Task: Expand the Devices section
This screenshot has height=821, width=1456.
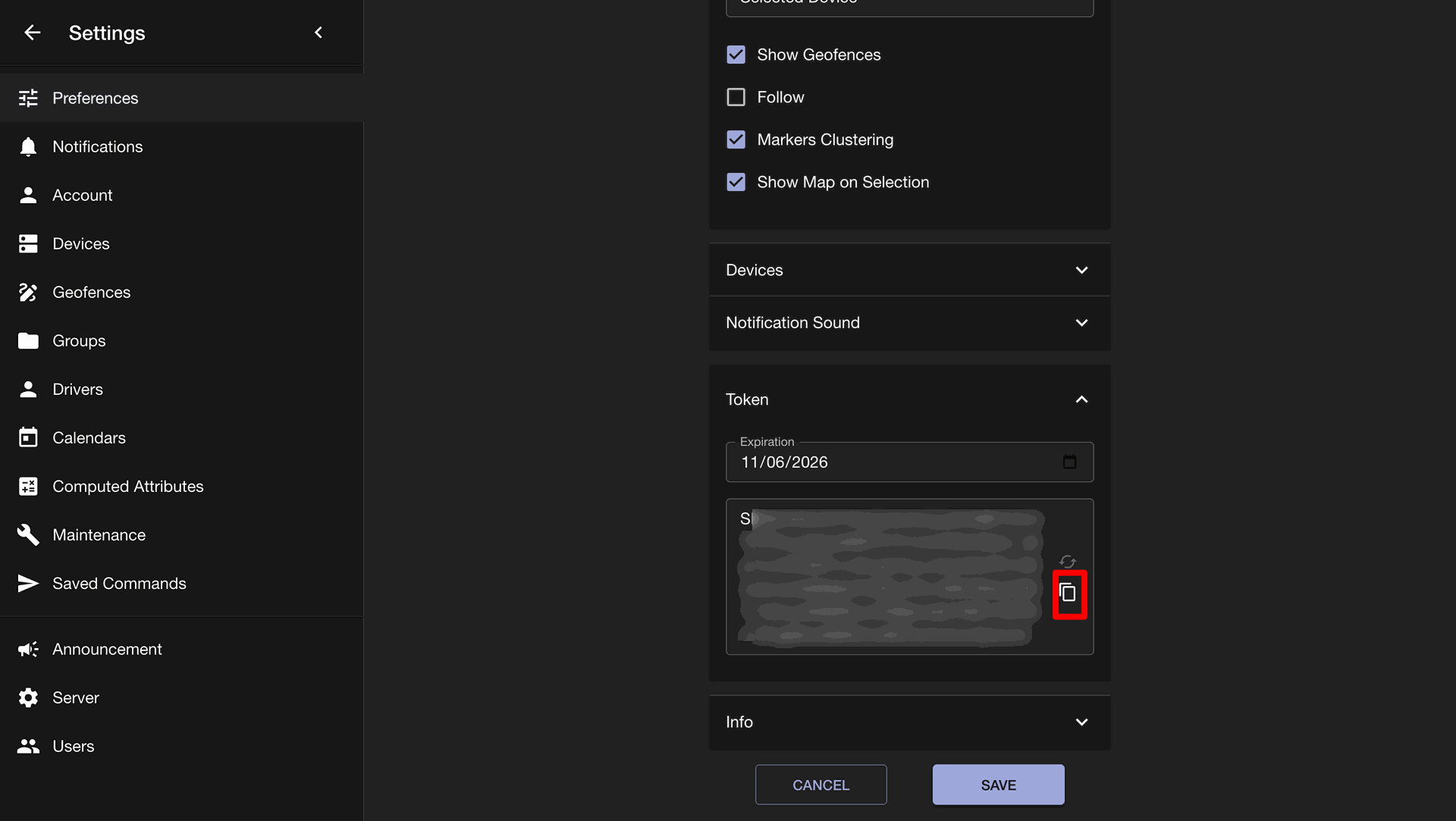Action: tap(909, 270)
